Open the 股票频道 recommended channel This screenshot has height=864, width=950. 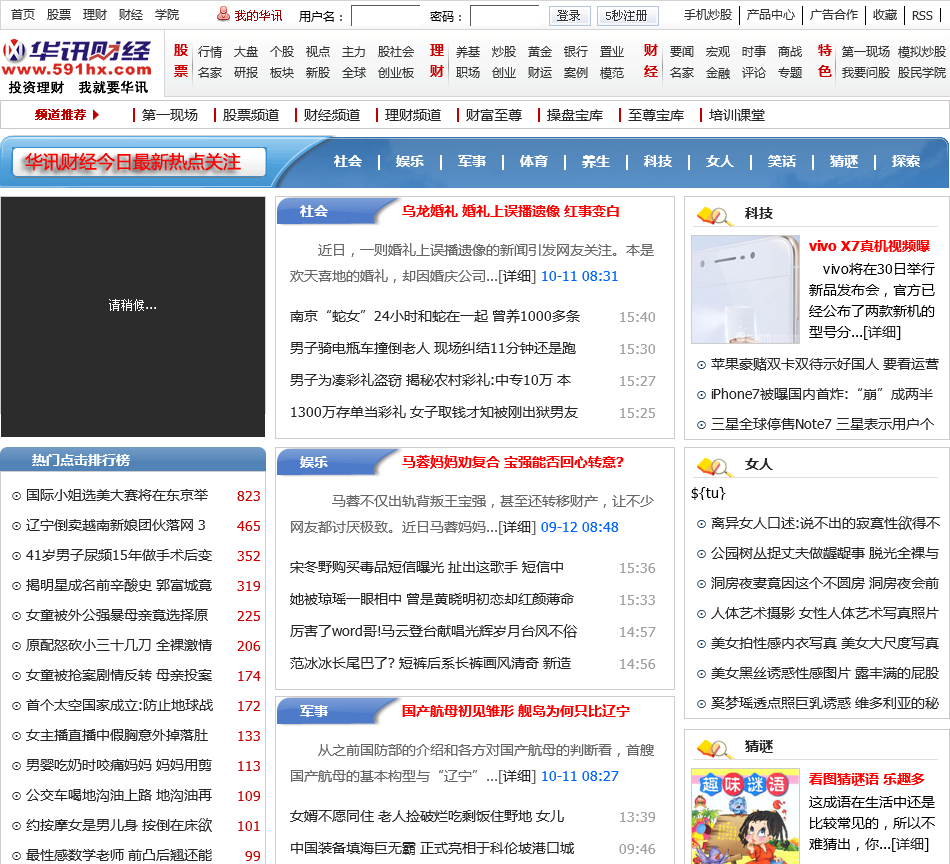tap(251, 115)
